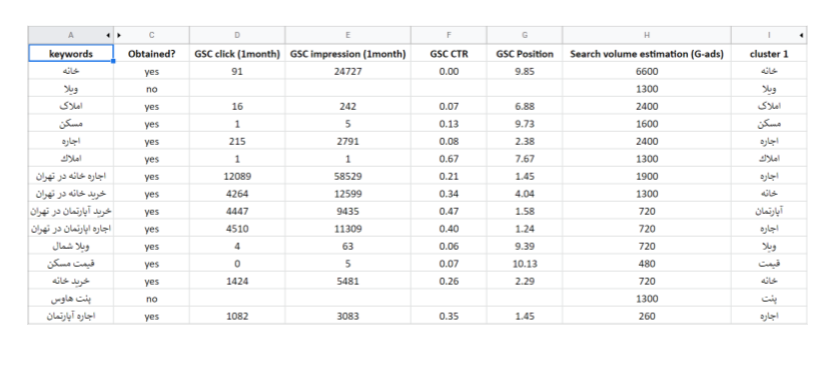Select position value 2.38

tap(525, 141)
